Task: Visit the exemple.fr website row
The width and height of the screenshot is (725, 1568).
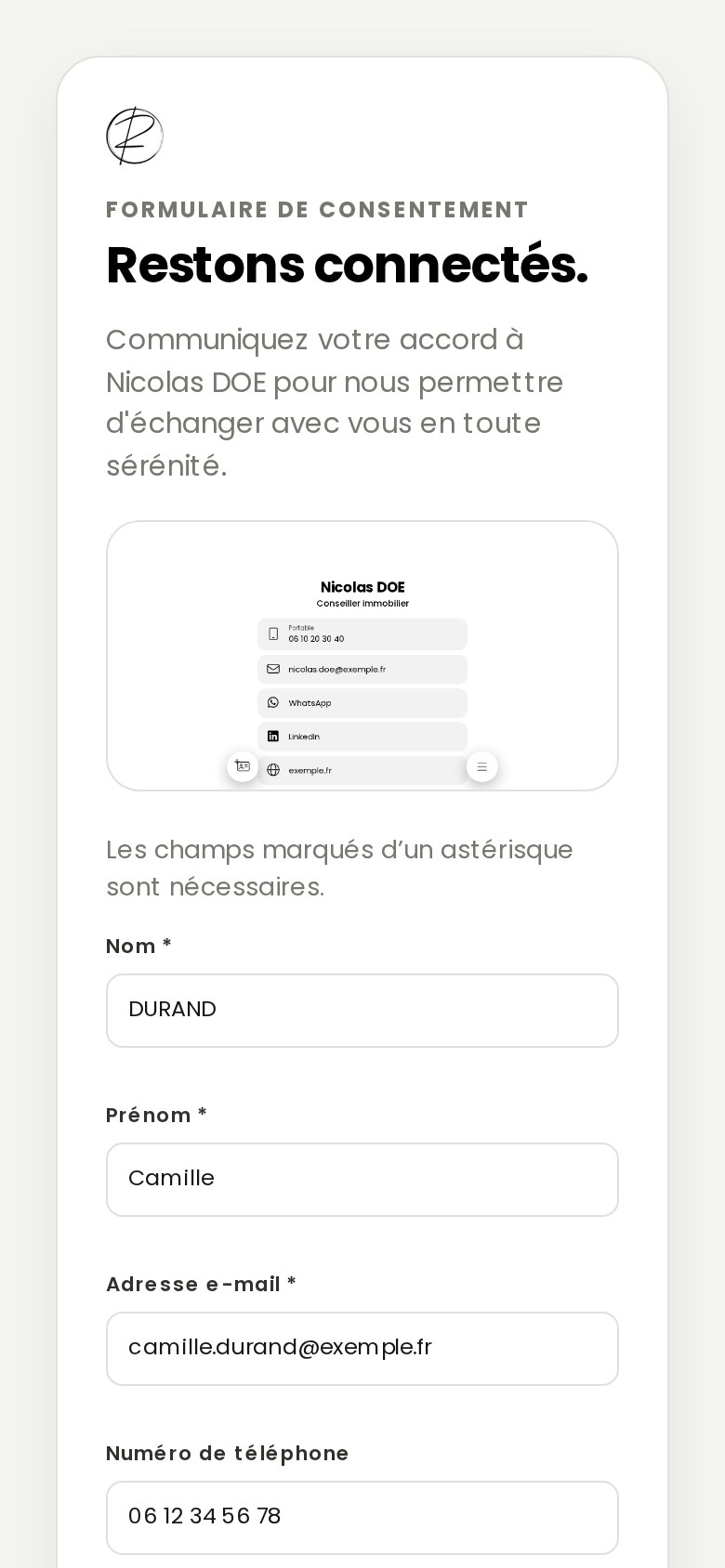Action: tap(362, 770)
